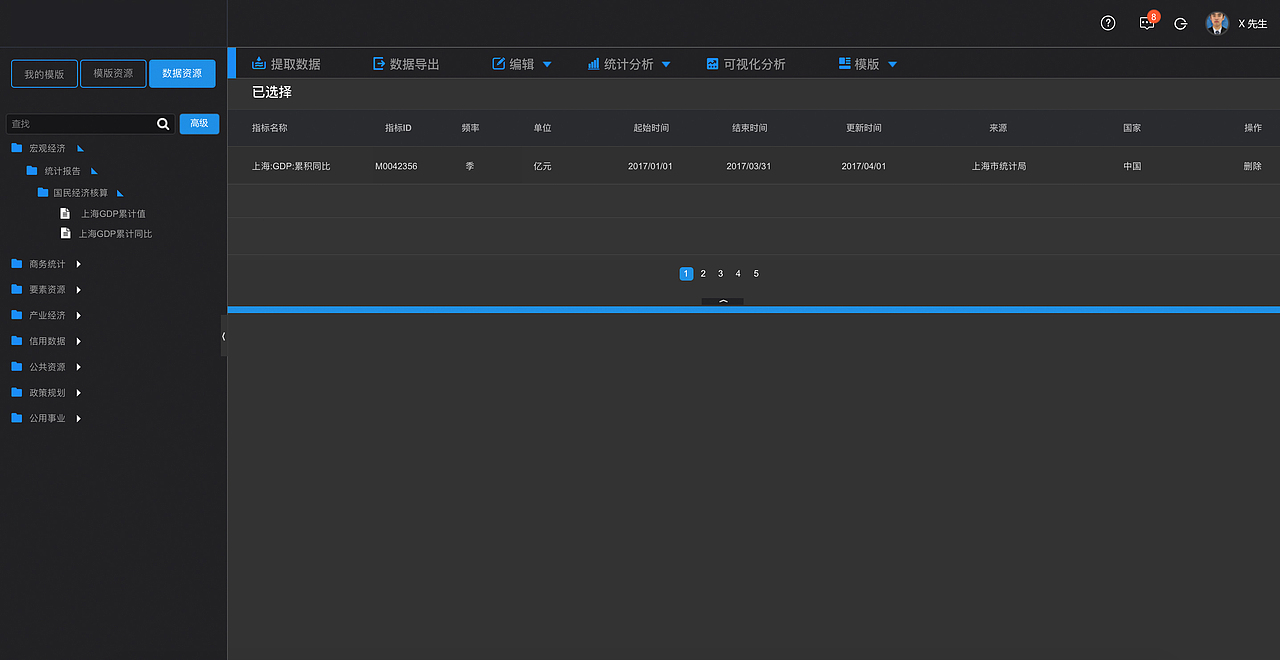Click the logout arrow icon in header
This screenshot has height=660, width=1280.
point(1181,23)
